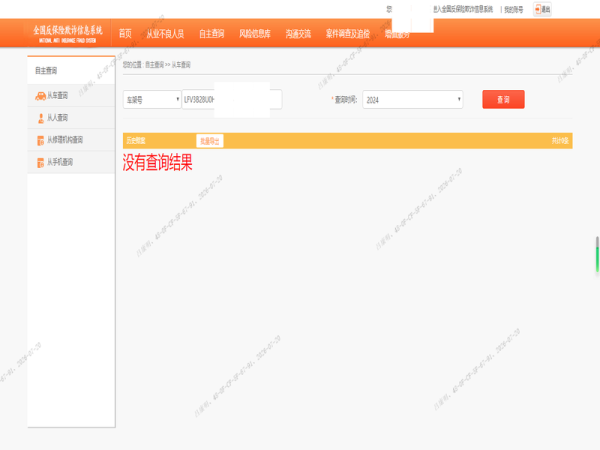Click the VIN input field starting LFV3B28U0
The image size is (600, 450).
[x=232, y=99]
